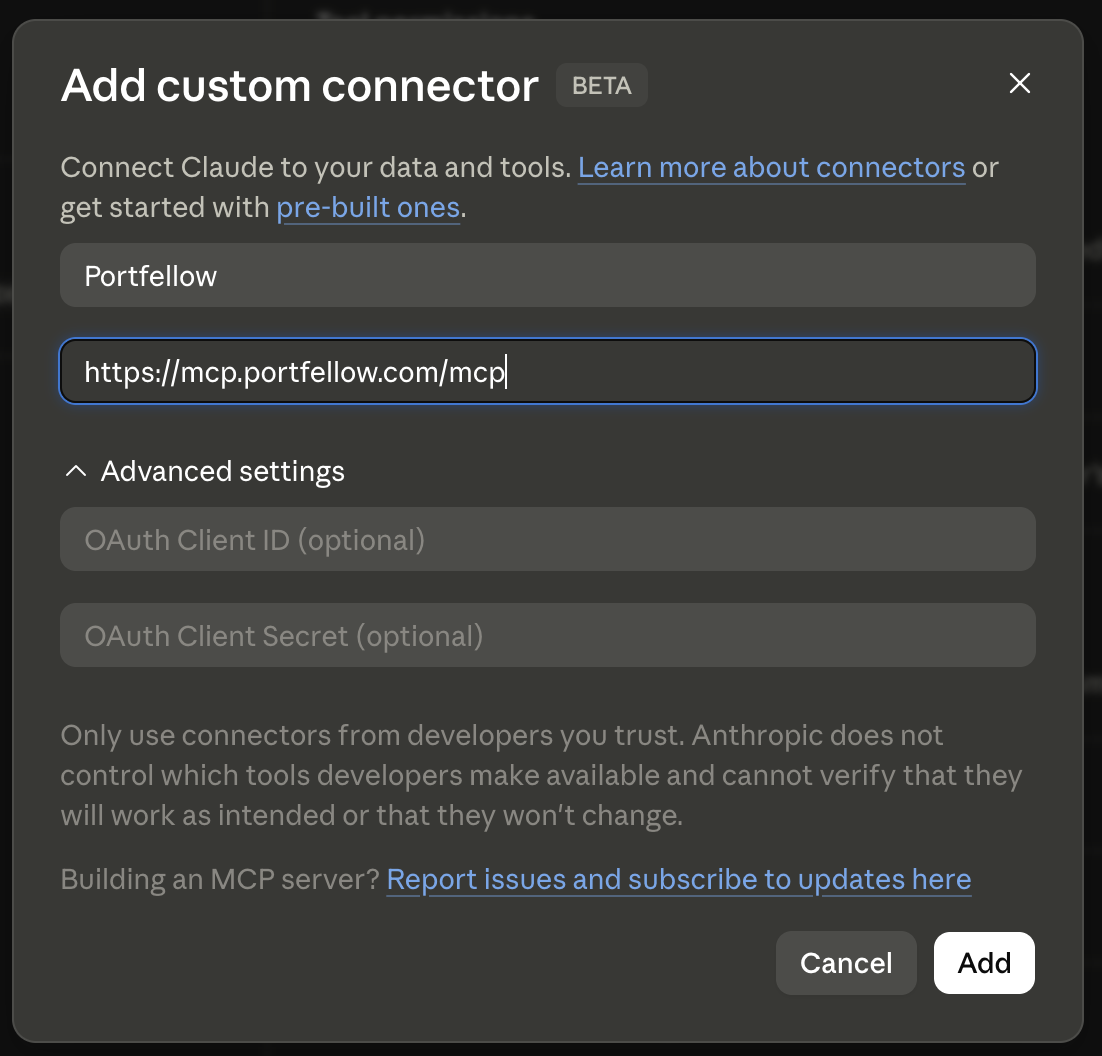Dismiss dialog by clicking the dimmed backdrop
1102x1056 pixels.
(x=1093, y=492)
